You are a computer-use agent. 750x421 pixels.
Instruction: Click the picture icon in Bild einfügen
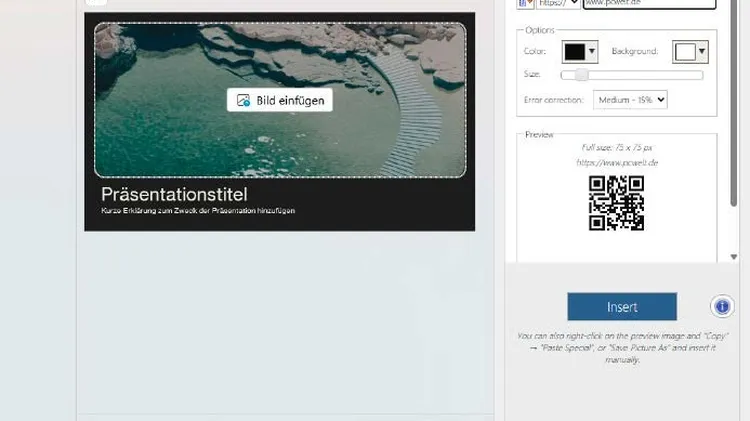[243, 101]
